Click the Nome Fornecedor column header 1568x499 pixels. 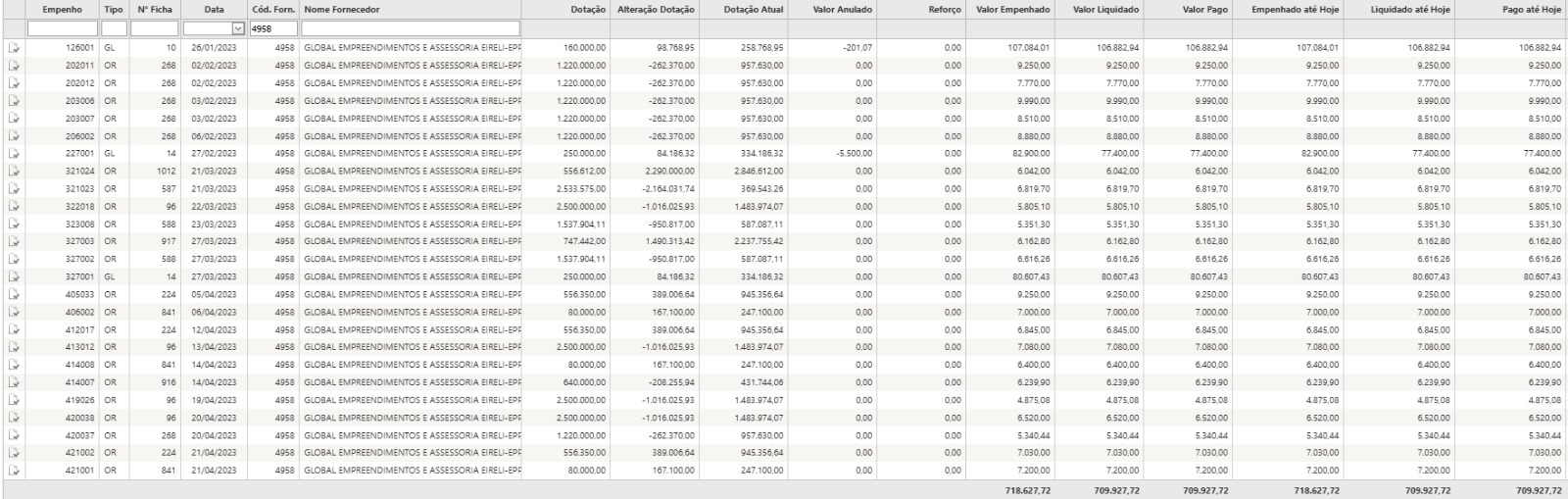tap(341, 10)
